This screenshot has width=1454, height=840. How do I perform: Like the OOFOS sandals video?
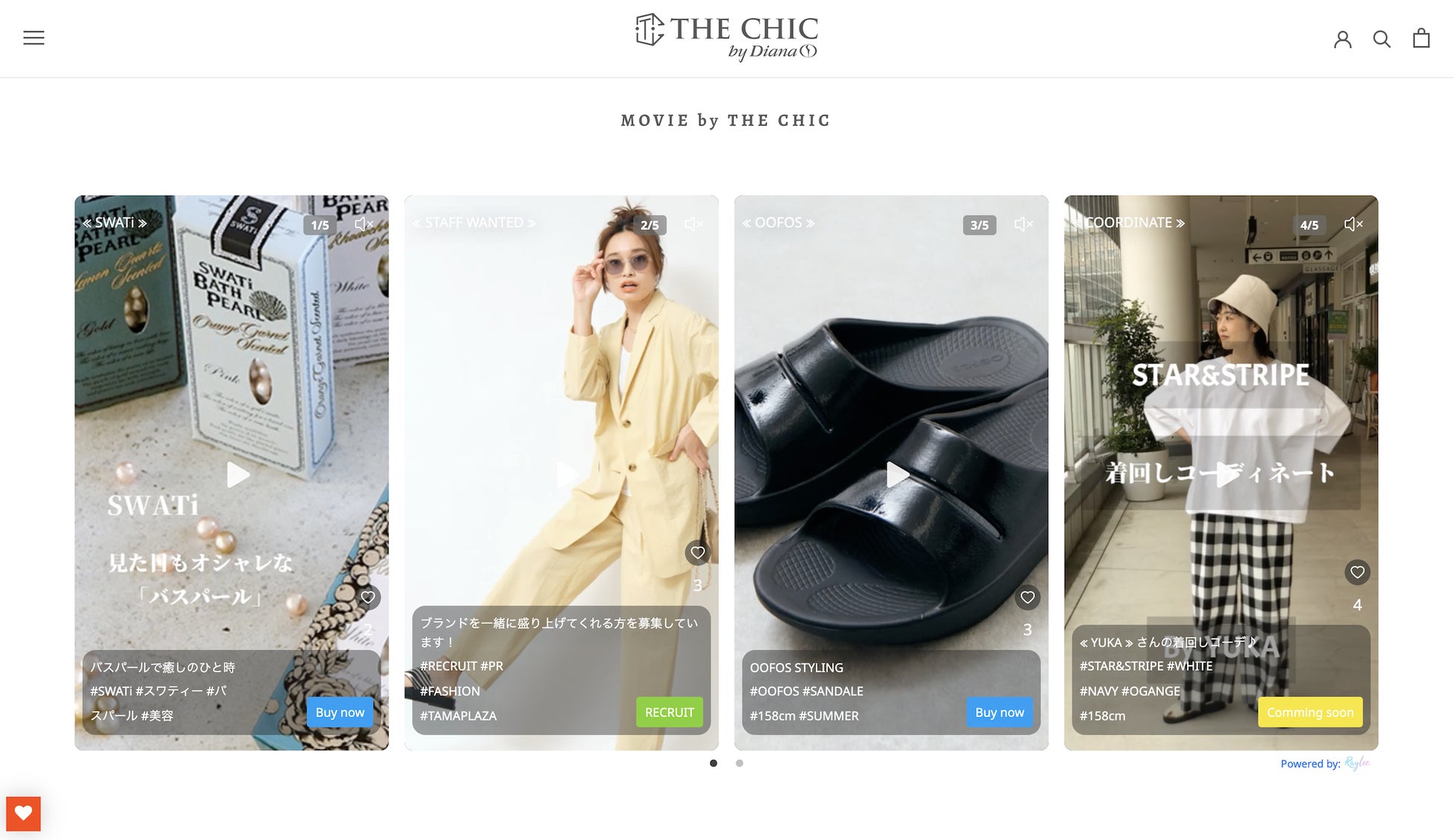pos(1027,597)
